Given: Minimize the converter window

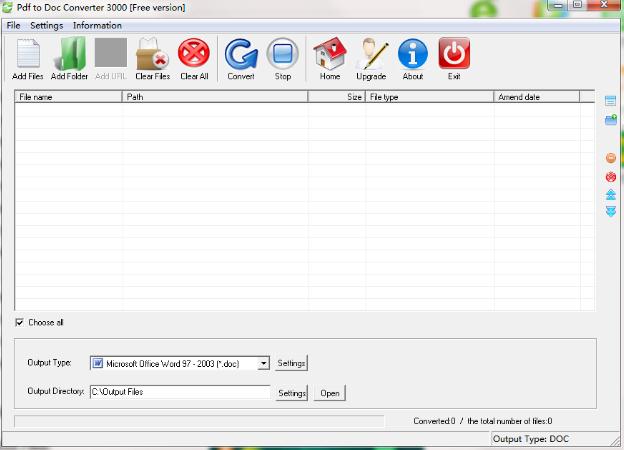Looking at the screenshot, I should (558, 6).
